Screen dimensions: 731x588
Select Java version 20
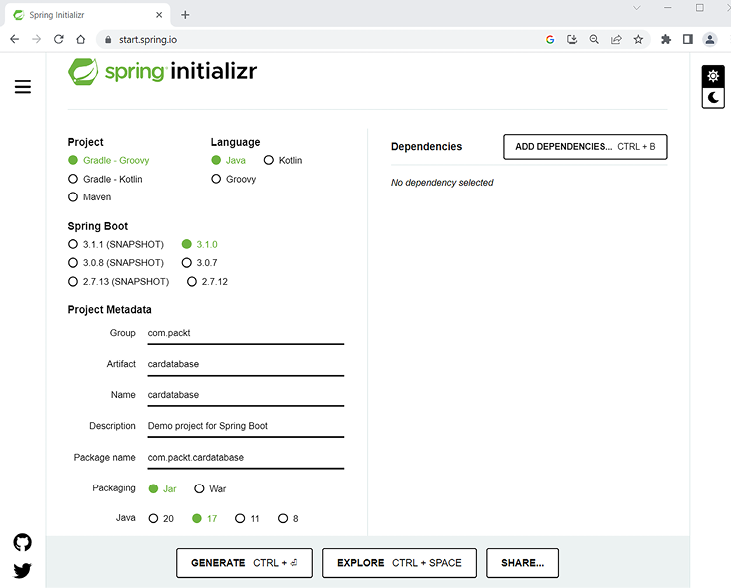pos(153,518)
